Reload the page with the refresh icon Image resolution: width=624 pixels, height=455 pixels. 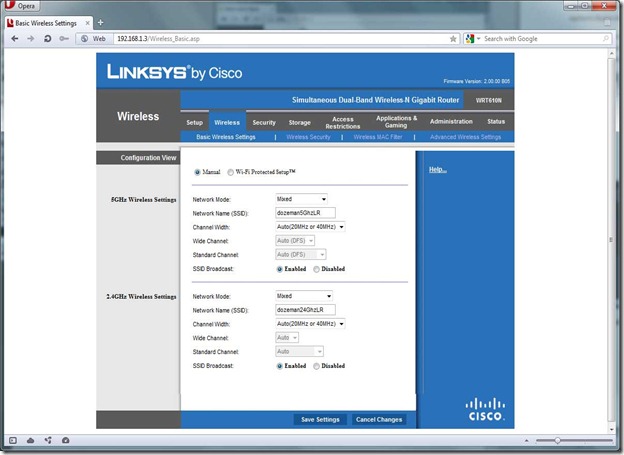[x=47, y=39]
